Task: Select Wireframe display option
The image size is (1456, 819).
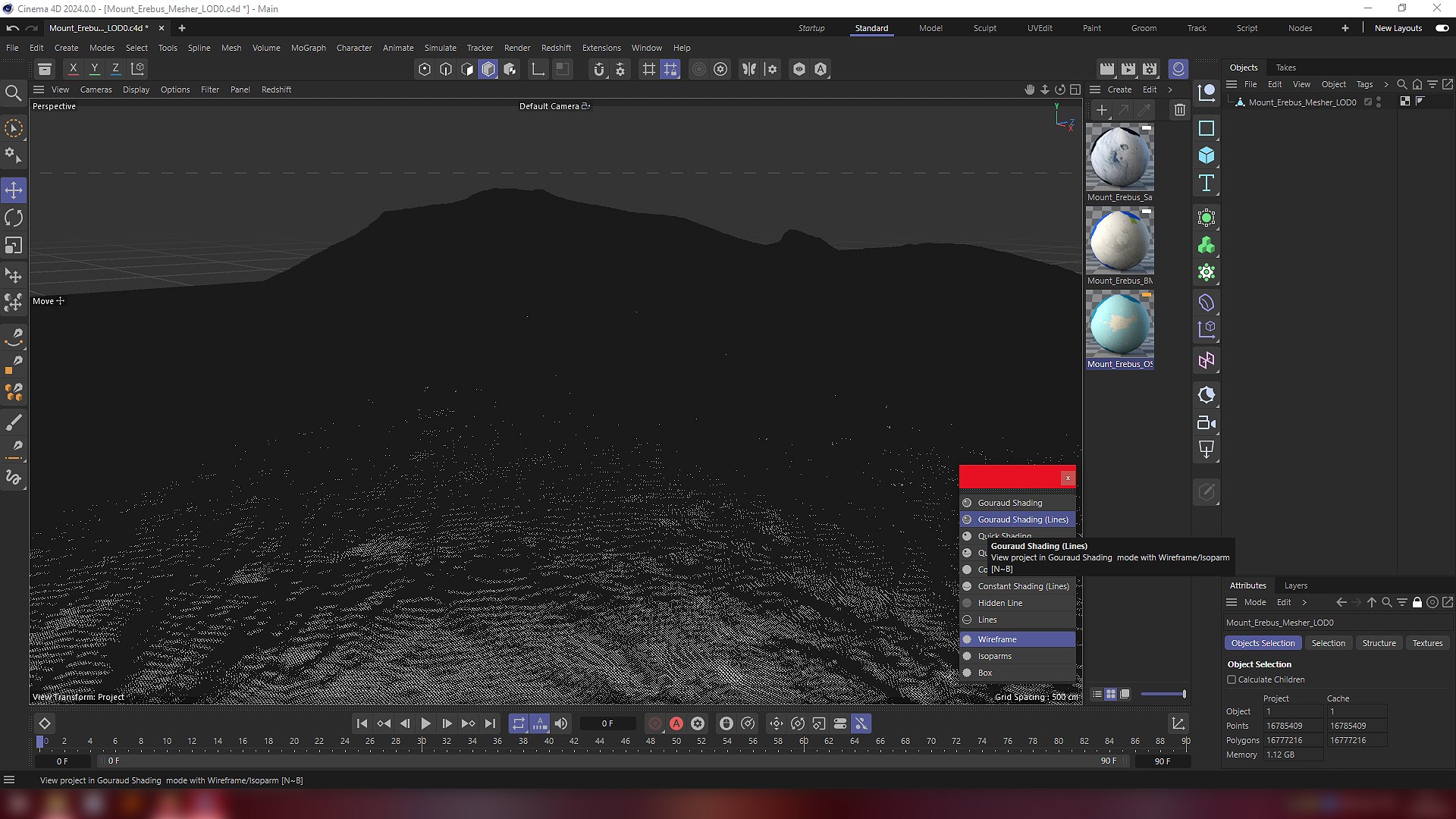Action: (1018, 639)
